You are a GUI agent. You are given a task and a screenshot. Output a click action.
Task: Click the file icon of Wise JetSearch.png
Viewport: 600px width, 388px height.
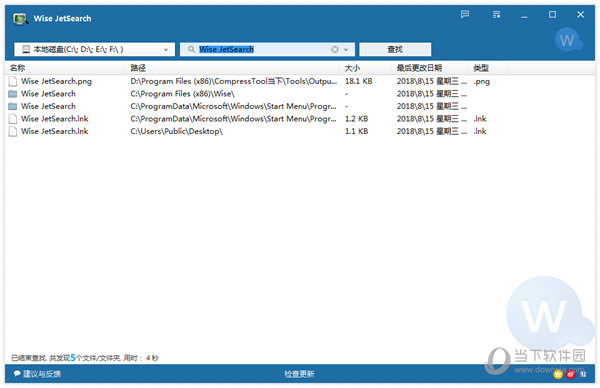(13, 81)
